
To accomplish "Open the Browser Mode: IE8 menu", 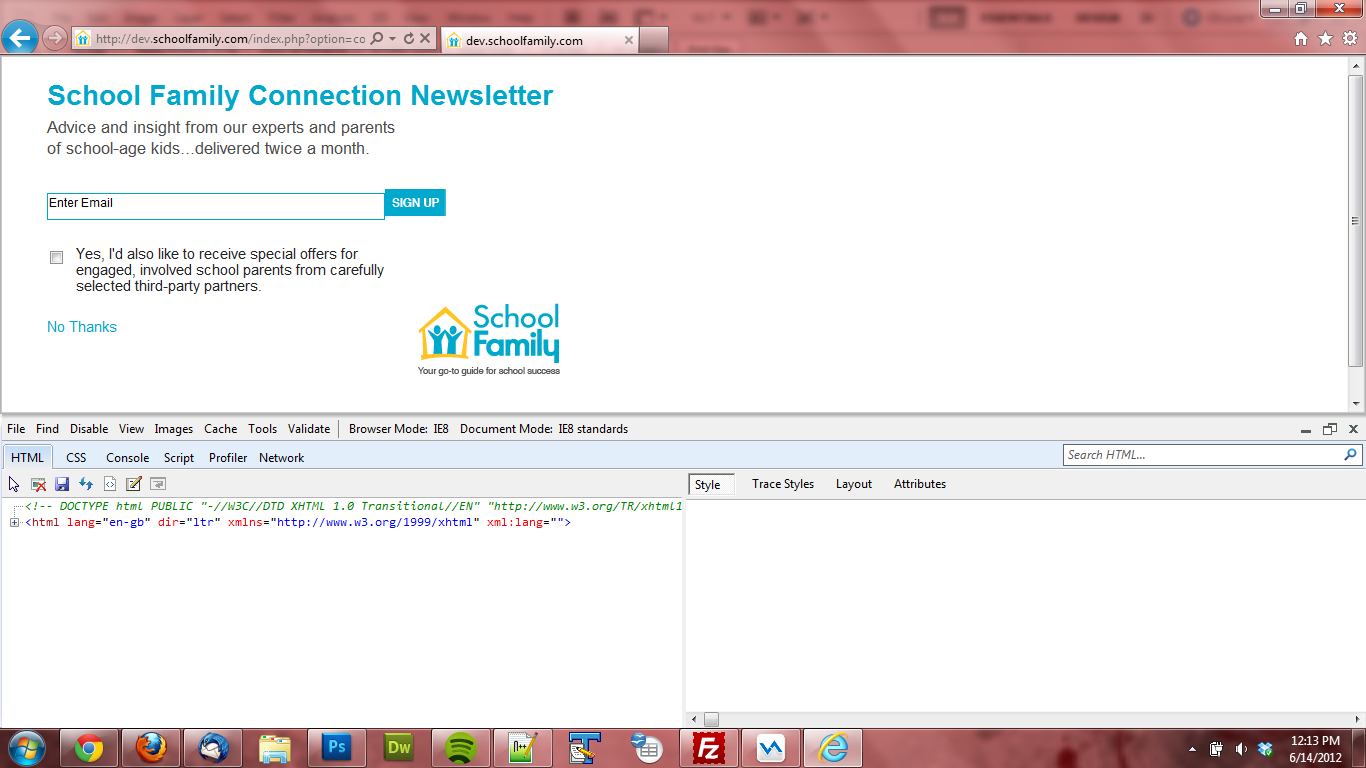I will point(398,429).
